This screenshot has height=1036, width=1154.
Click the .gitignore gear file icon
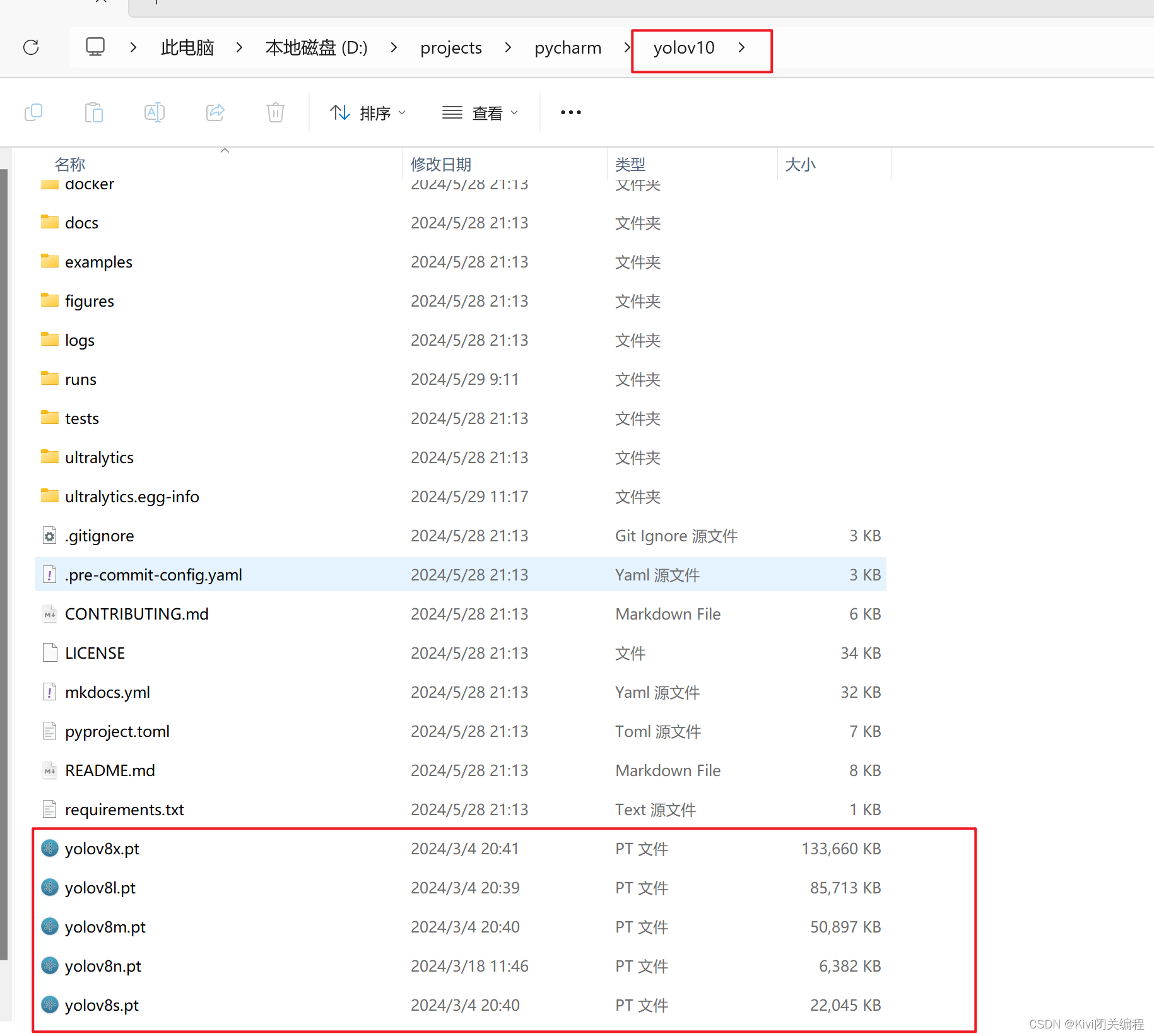point(50,536)
